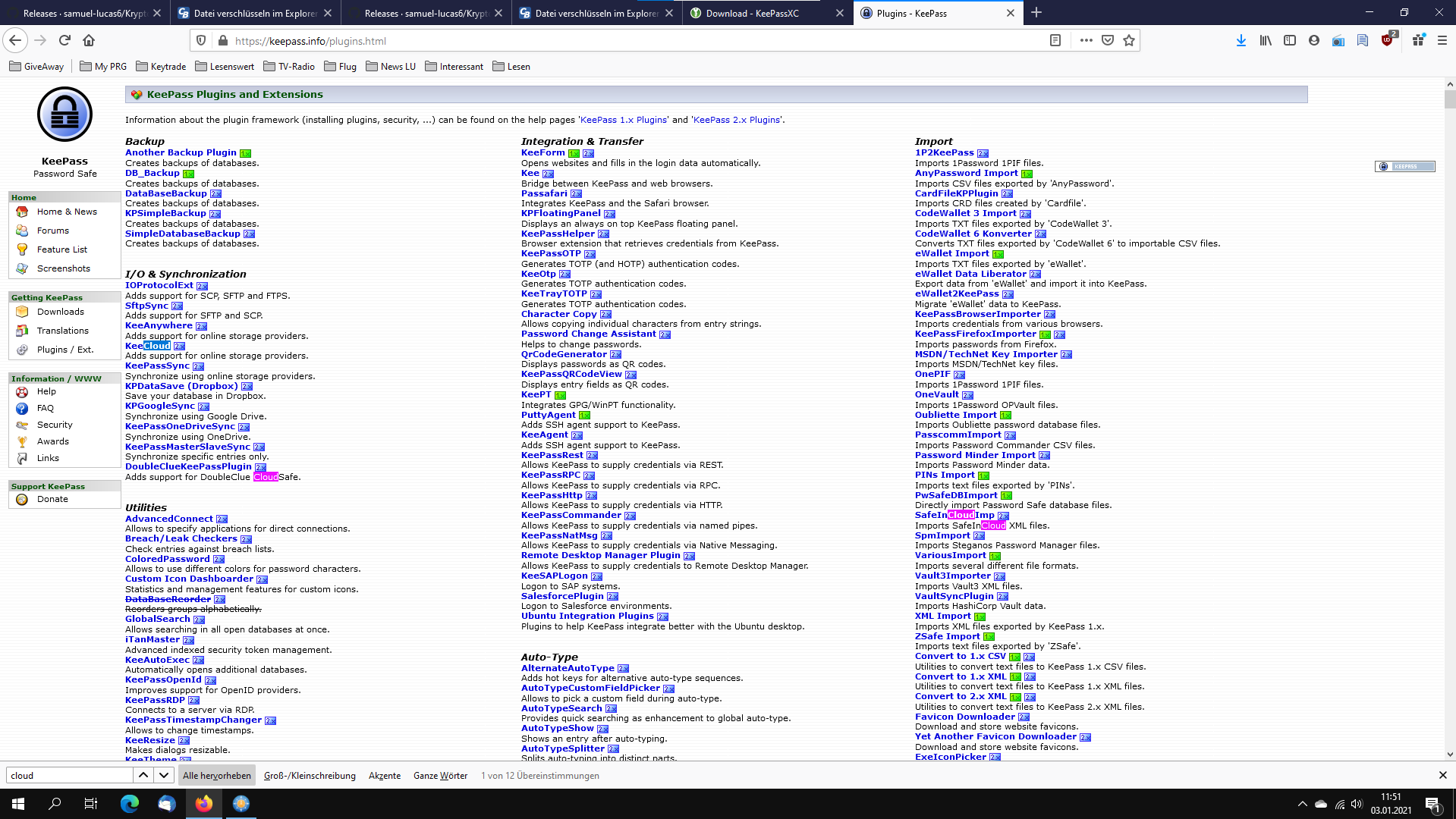This screenshot has width=1456, height=819.
Task: Toggle Ganze Wörter whole words option
Action: click(x=440, y=775)
